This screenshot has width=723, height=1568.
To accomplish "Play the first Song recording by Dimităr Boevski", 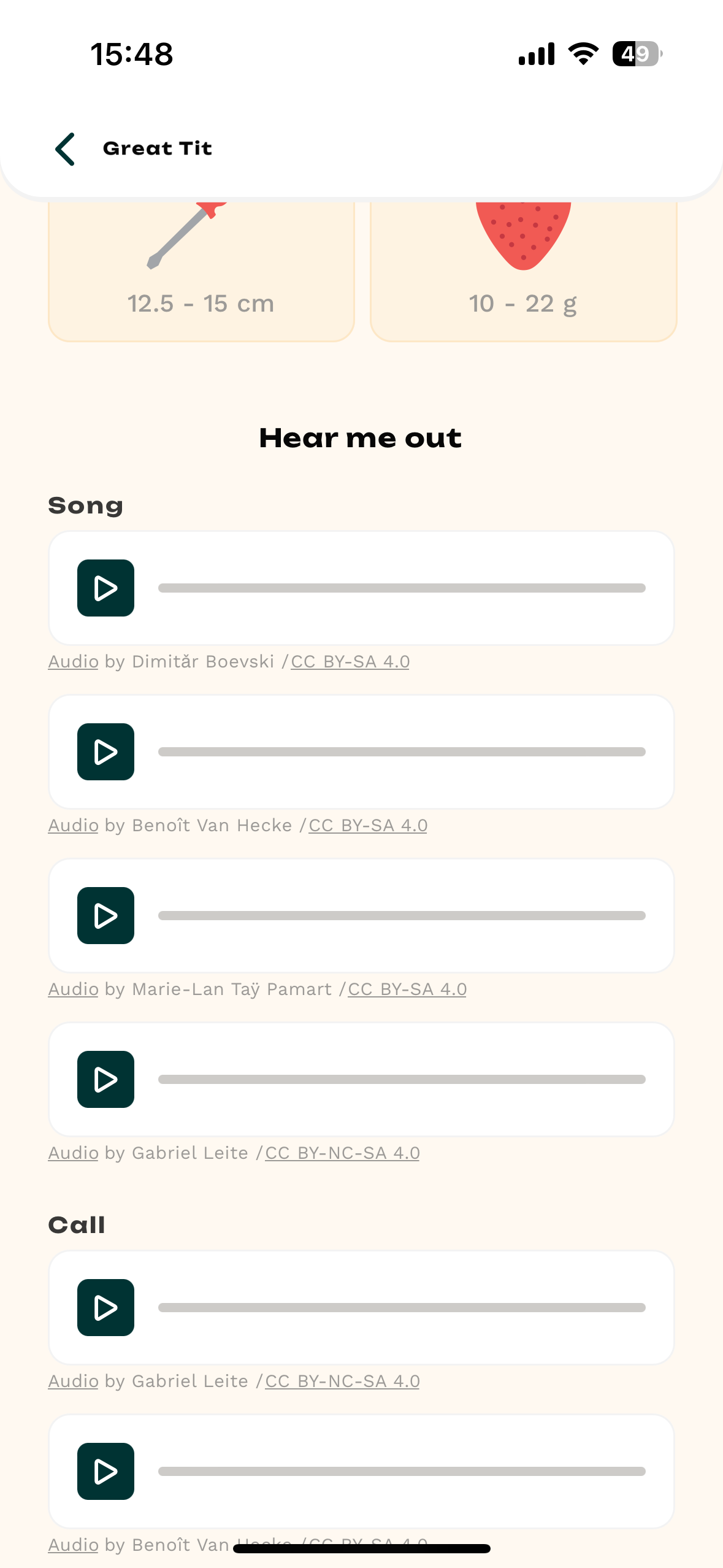I will coord(105,588).
